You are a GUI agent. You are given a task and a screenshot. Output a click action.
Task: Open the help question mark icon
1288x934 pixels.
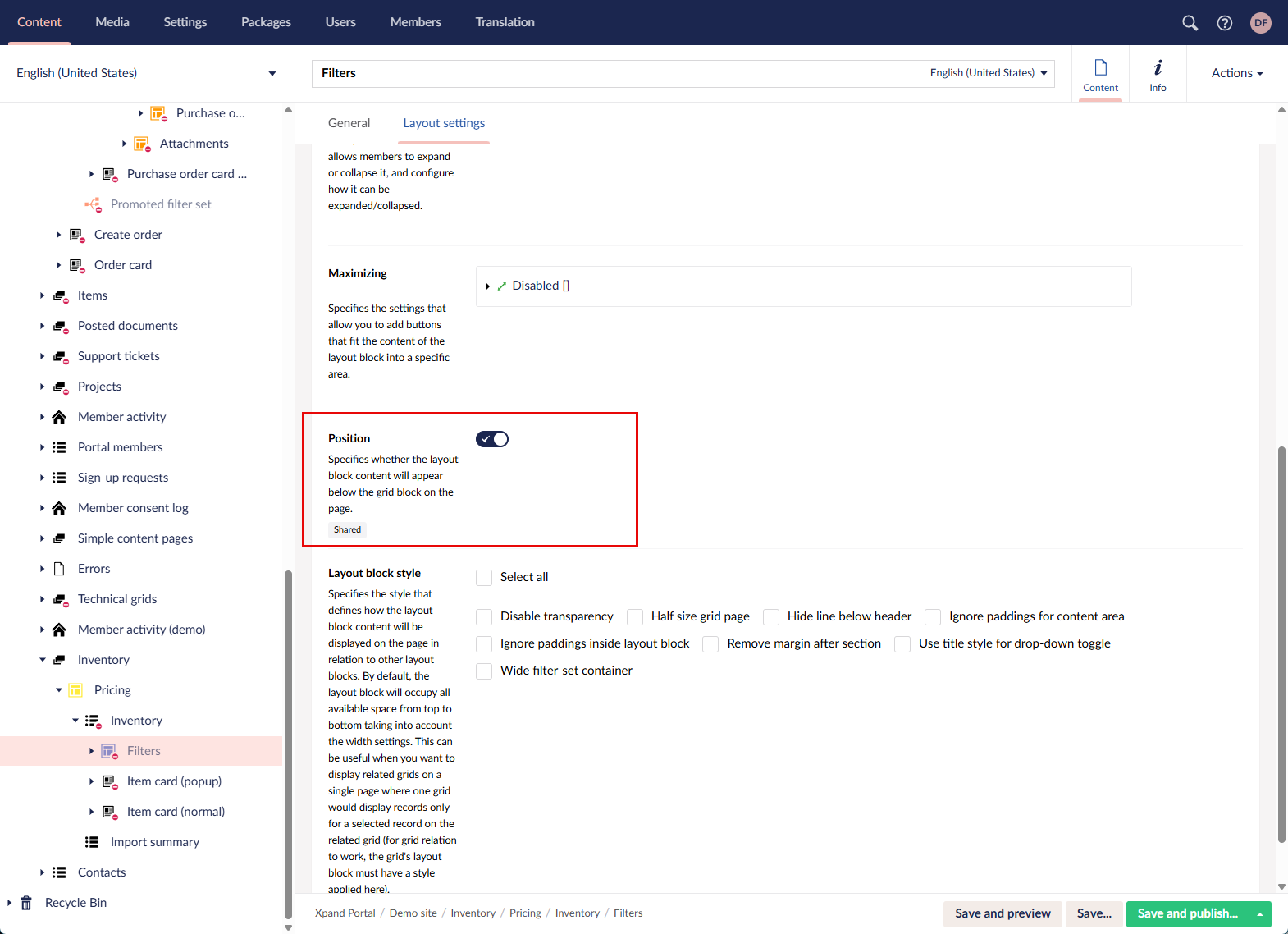pos(1224,23)
